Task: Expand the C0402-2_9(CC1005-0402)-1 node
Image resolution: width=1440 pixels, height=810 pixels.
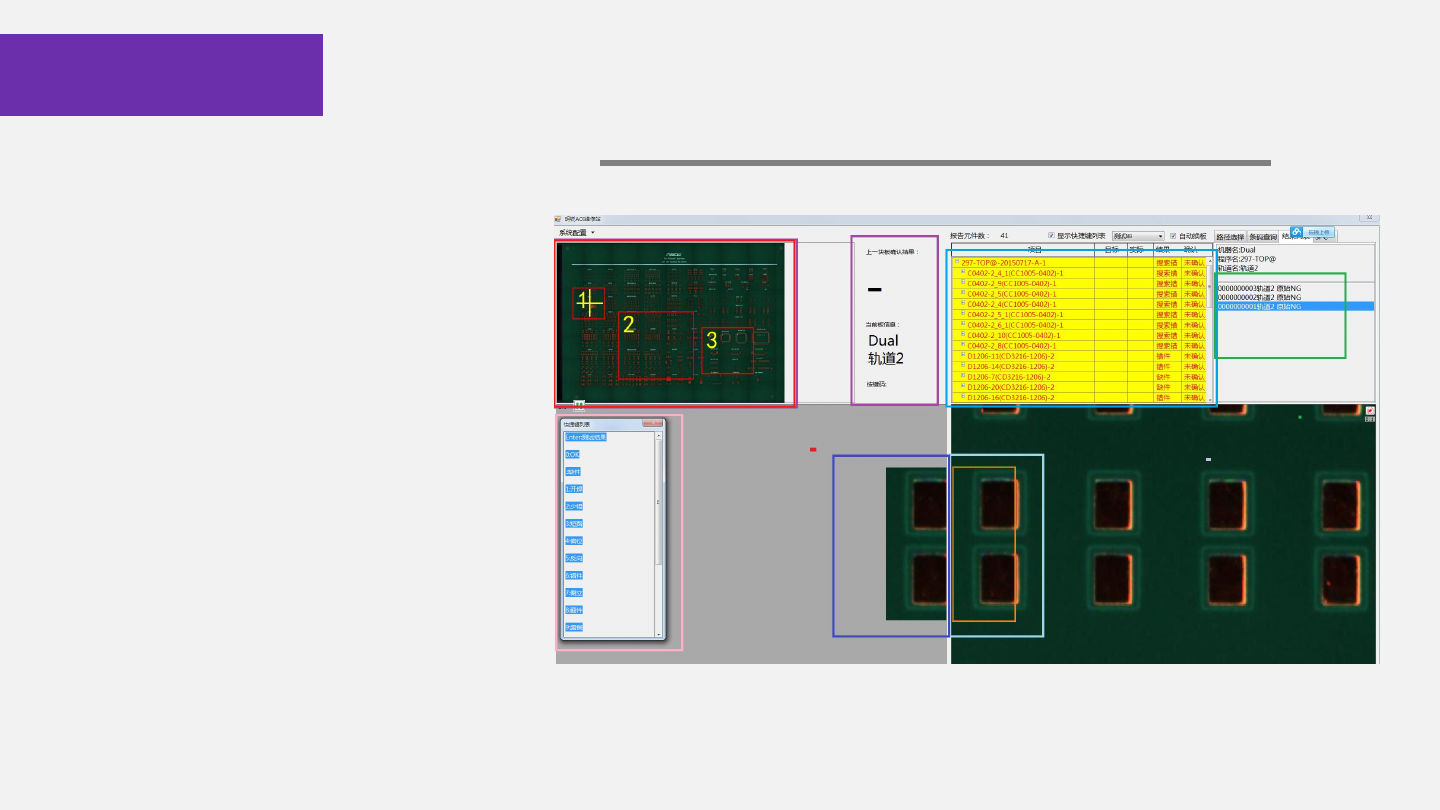Action: tap(963, 283)
